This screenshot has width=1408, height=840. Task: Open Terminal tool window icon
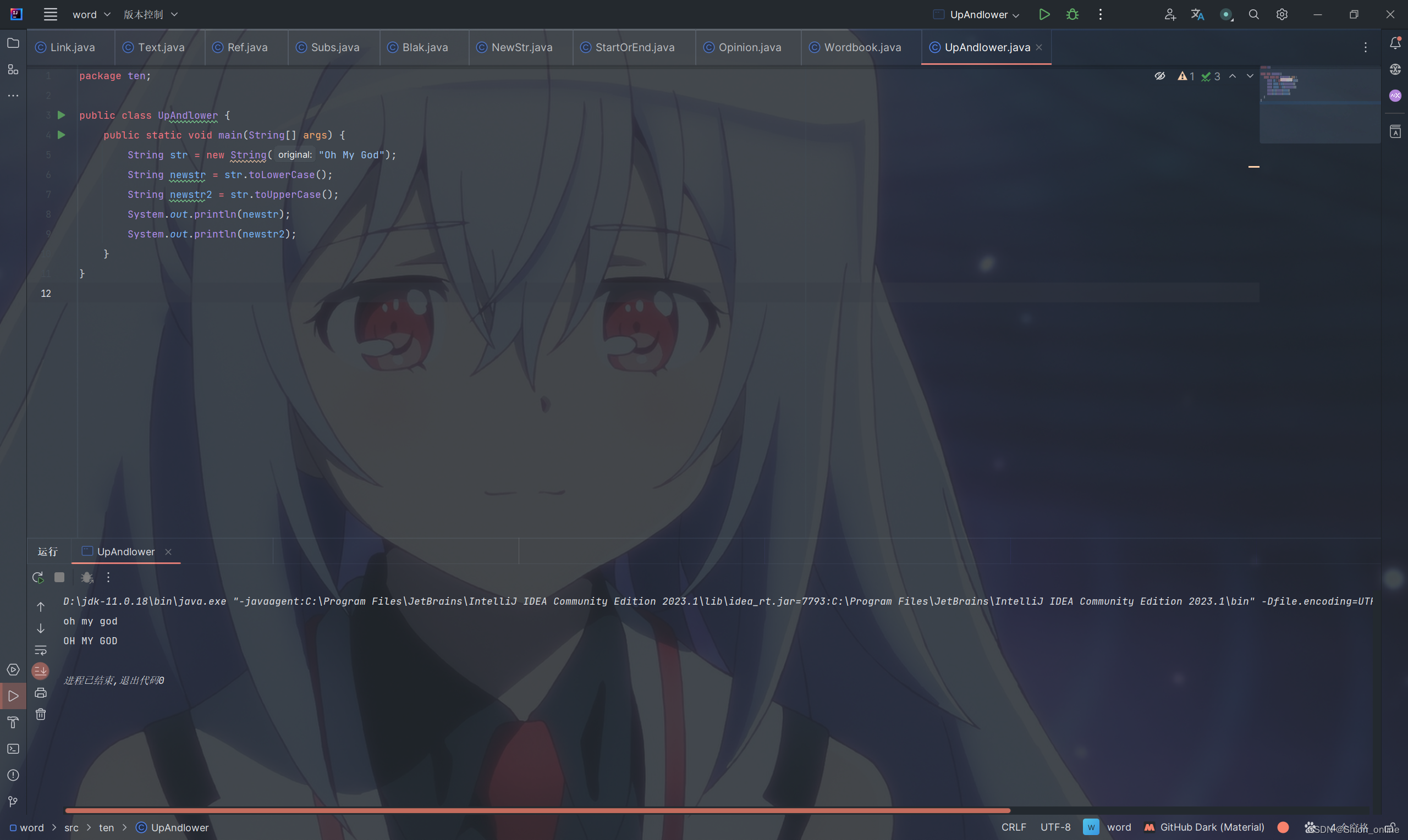pos(13,749)
